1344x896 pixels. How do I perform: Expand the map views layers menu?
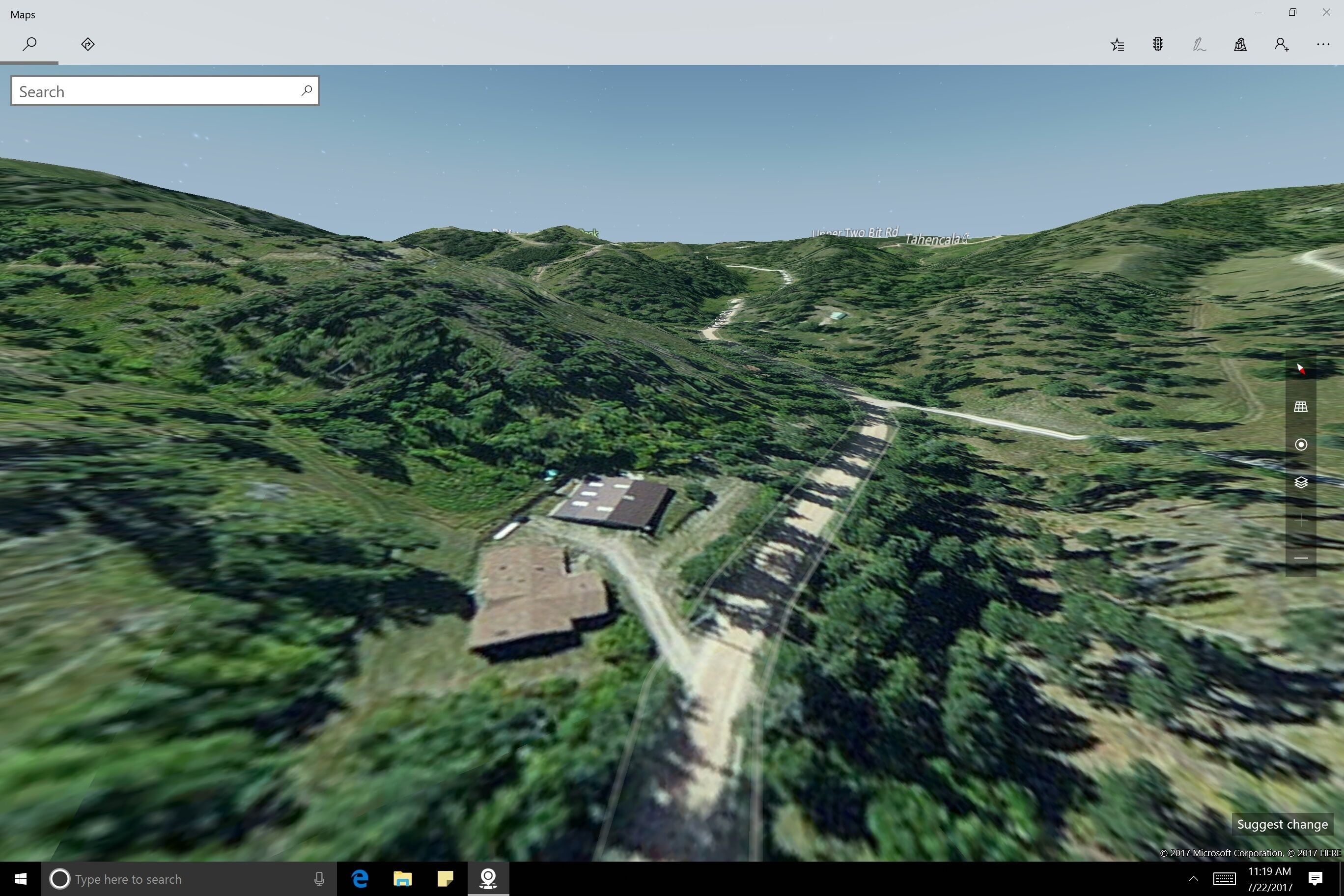tap(1301, 482)
